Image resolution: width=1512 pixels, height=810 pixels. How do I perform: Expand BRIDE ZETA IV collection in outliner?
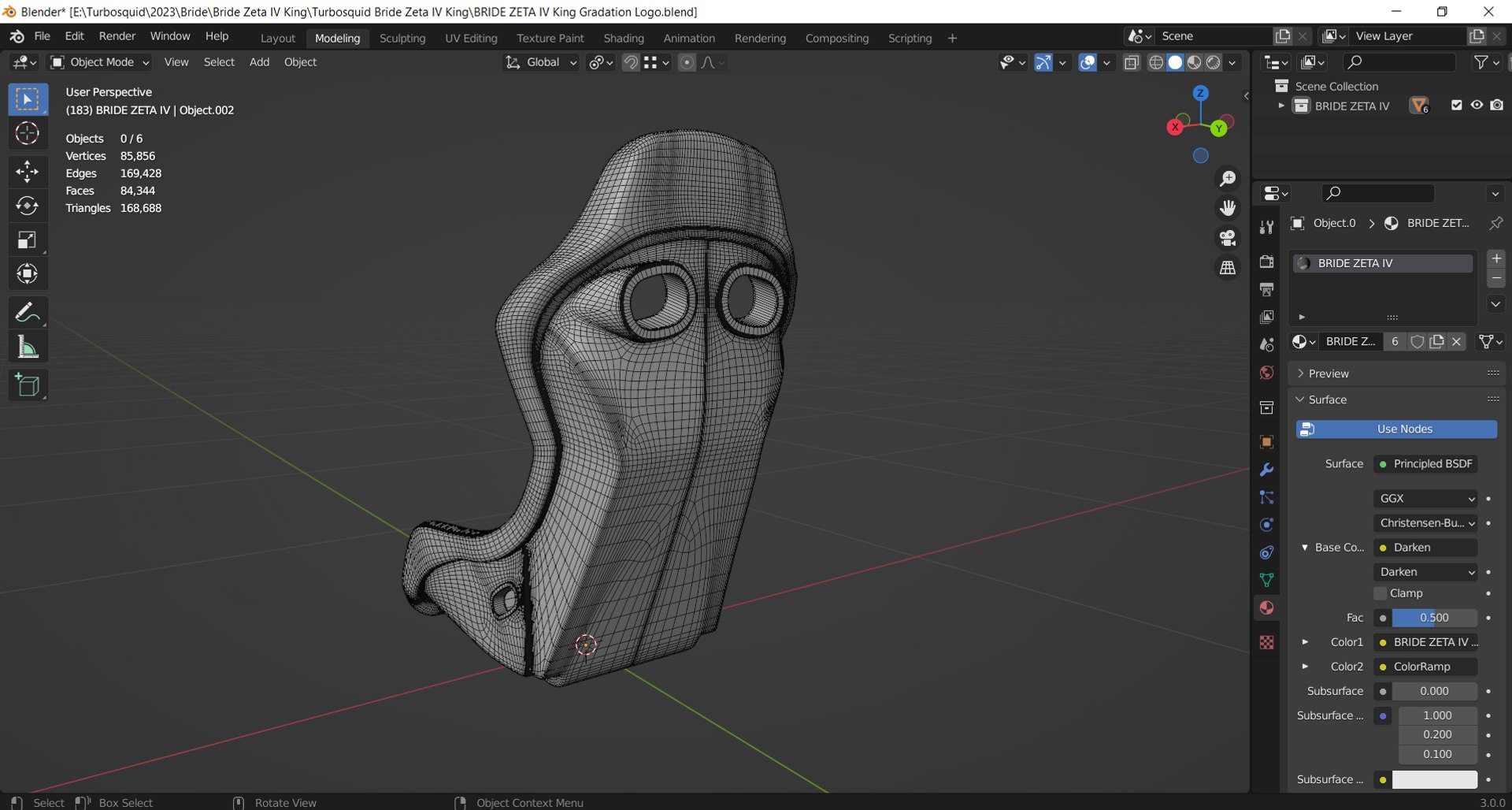pyautogui.click(x=1281, y=105)
